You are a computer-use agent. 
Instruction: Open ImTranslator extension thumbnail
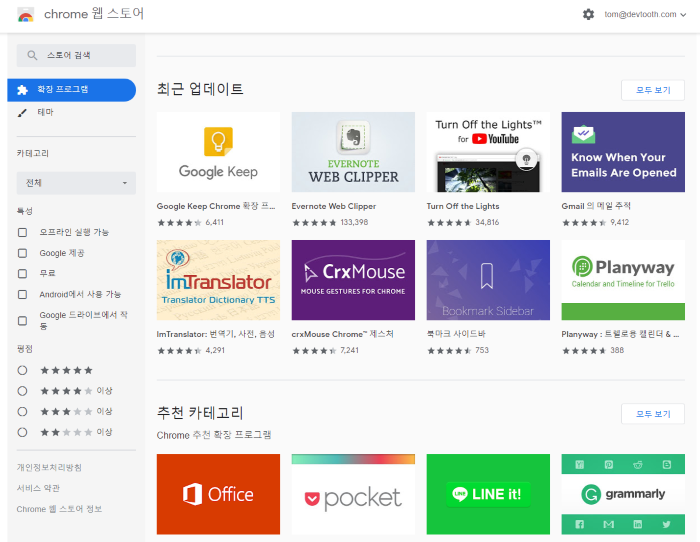218,280
